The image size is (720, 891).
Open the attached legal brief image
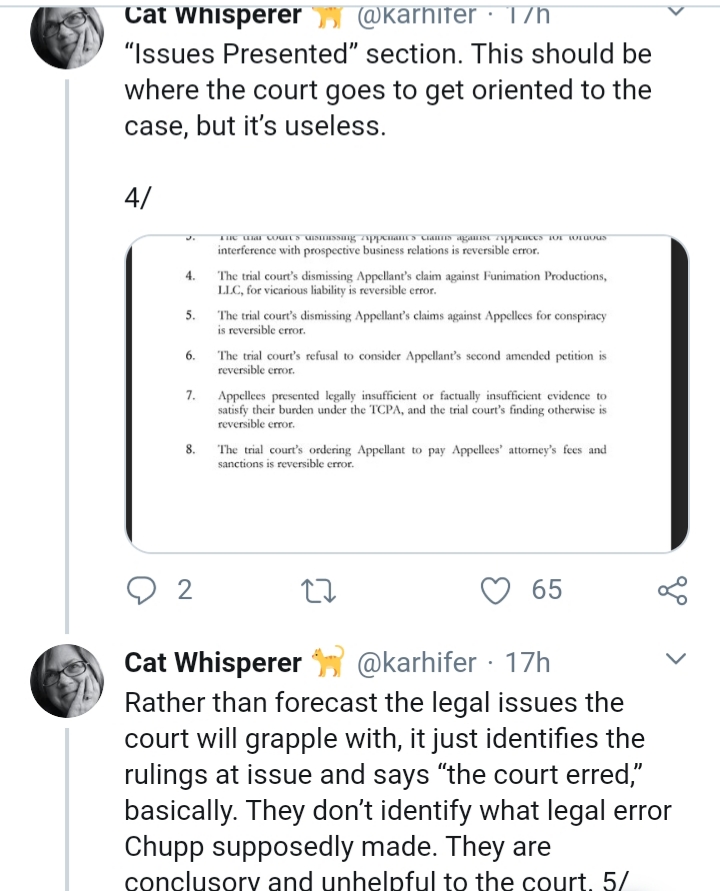click(407, 393)
